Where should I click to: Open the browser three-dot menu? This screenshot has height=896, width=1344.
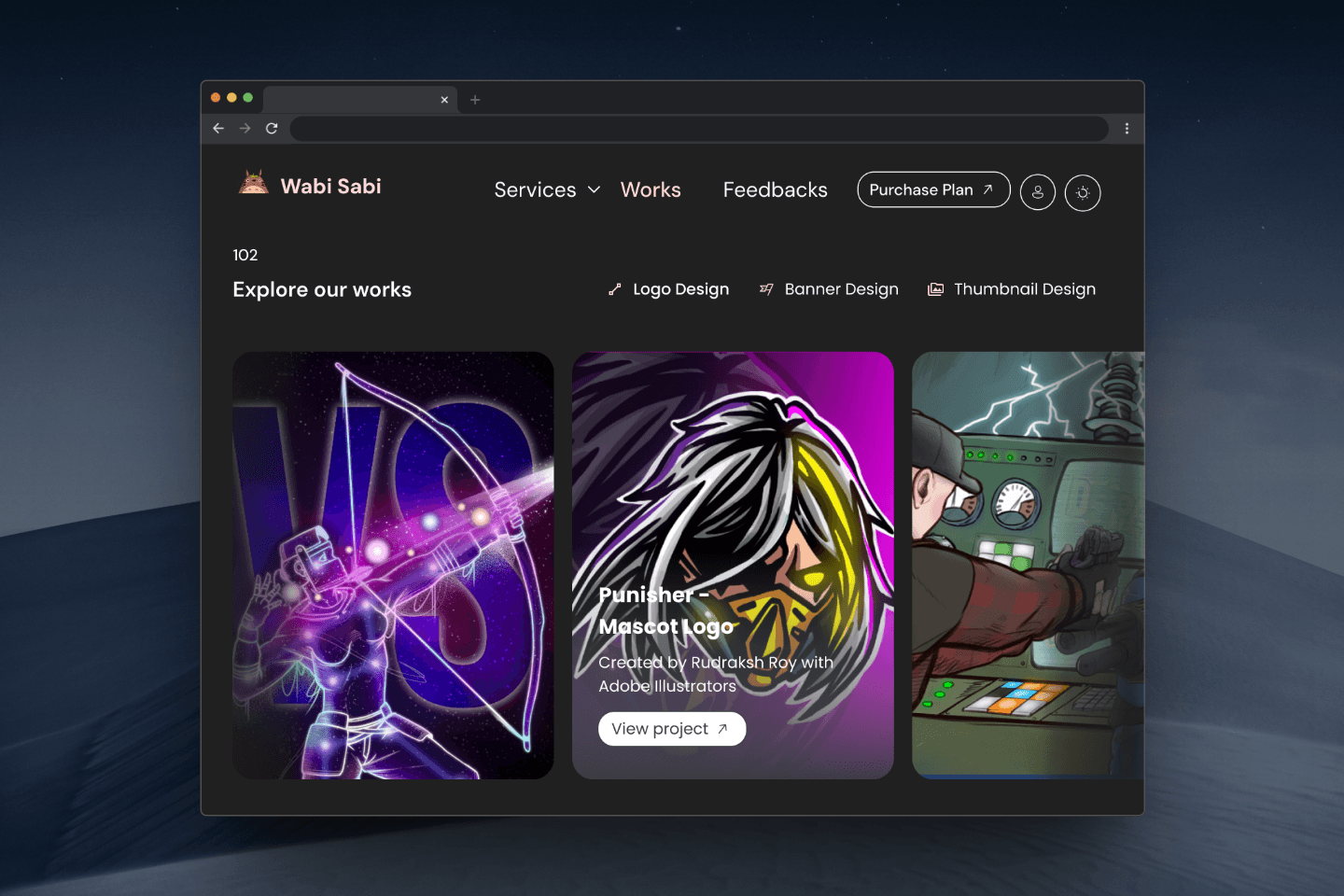point(1127,129)
